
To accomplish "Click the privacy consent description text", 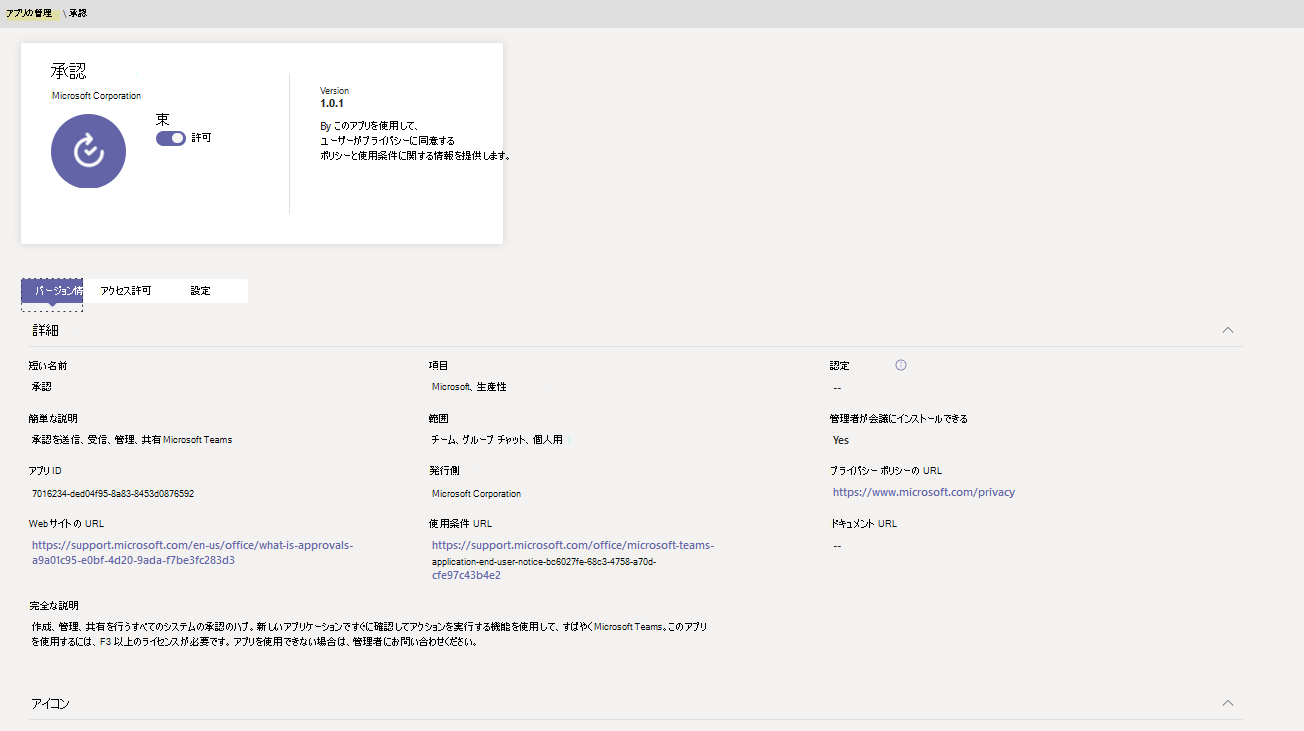I will pyautogui.click(x=415, y=140).
